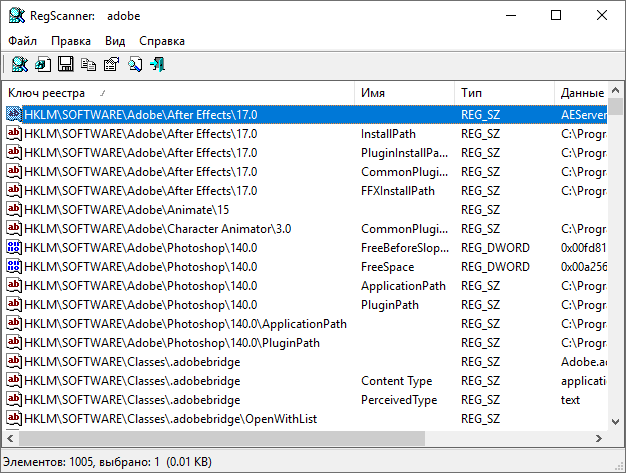Open the Справка menu
626x473 pixels.
(x=162, y=41)
